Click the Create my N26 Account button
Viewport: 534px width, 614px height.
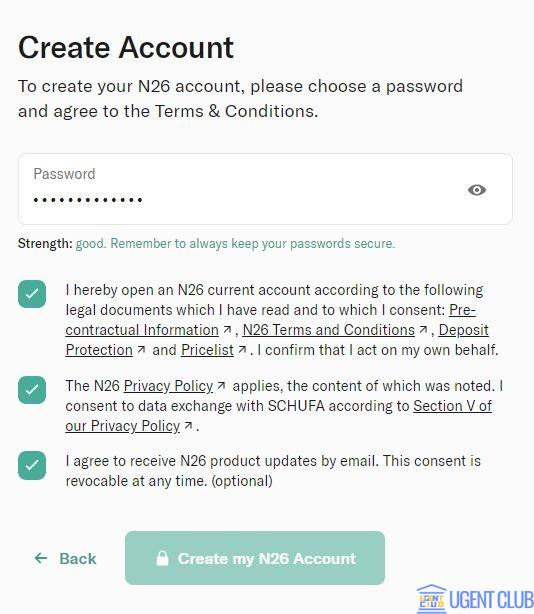pos(255,558)
